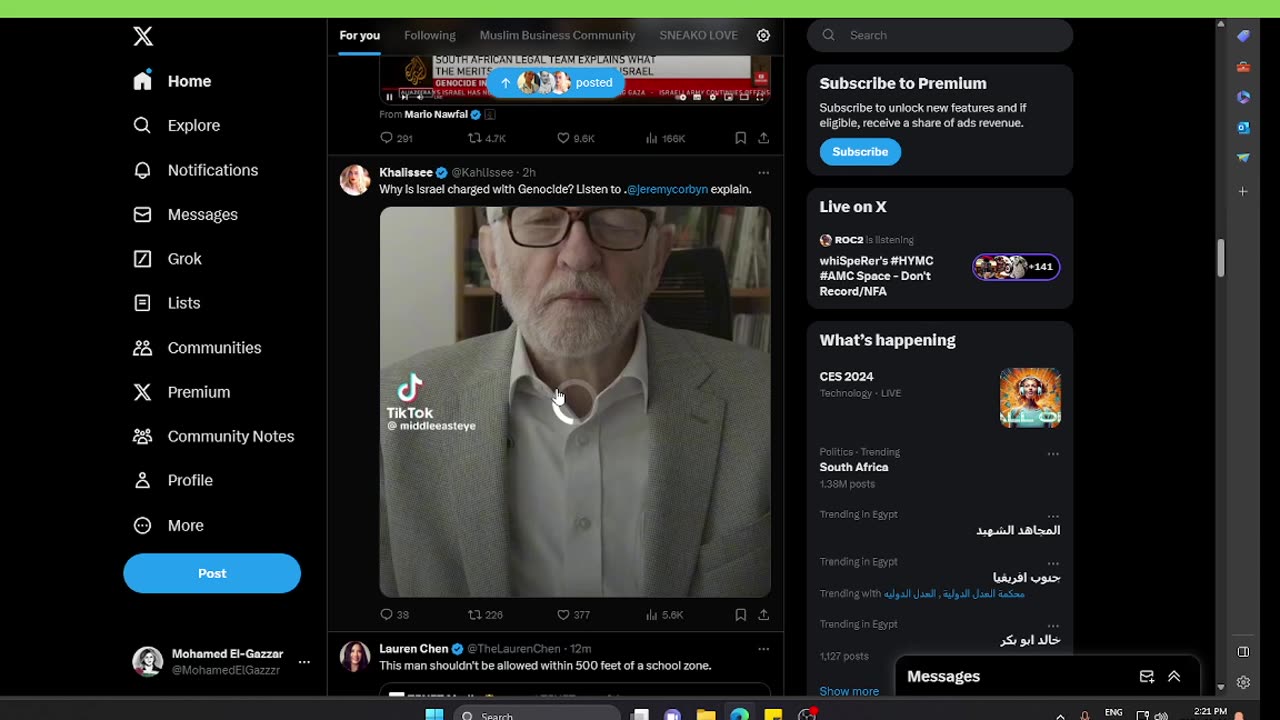The width and height of the screenshot is (1280, 720).
Task: Open account options next to Mohamed El-Gazzar
Action: [304, 662]
